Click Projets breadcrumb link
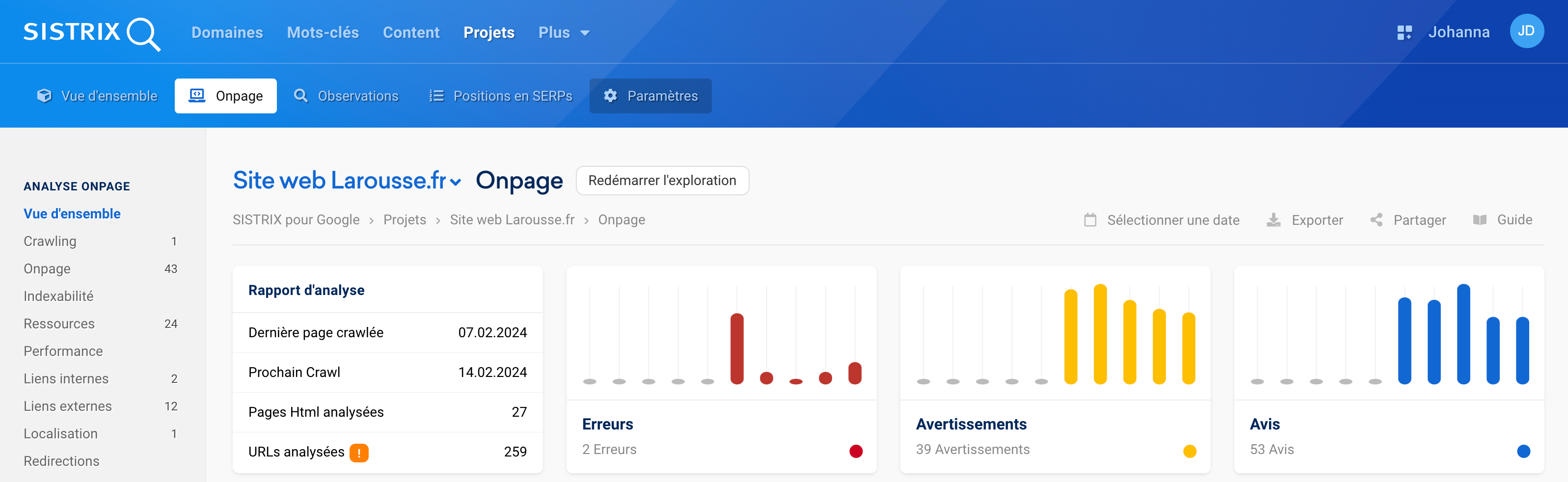This screenshot has width=1568, height=482. coord(405,220)
